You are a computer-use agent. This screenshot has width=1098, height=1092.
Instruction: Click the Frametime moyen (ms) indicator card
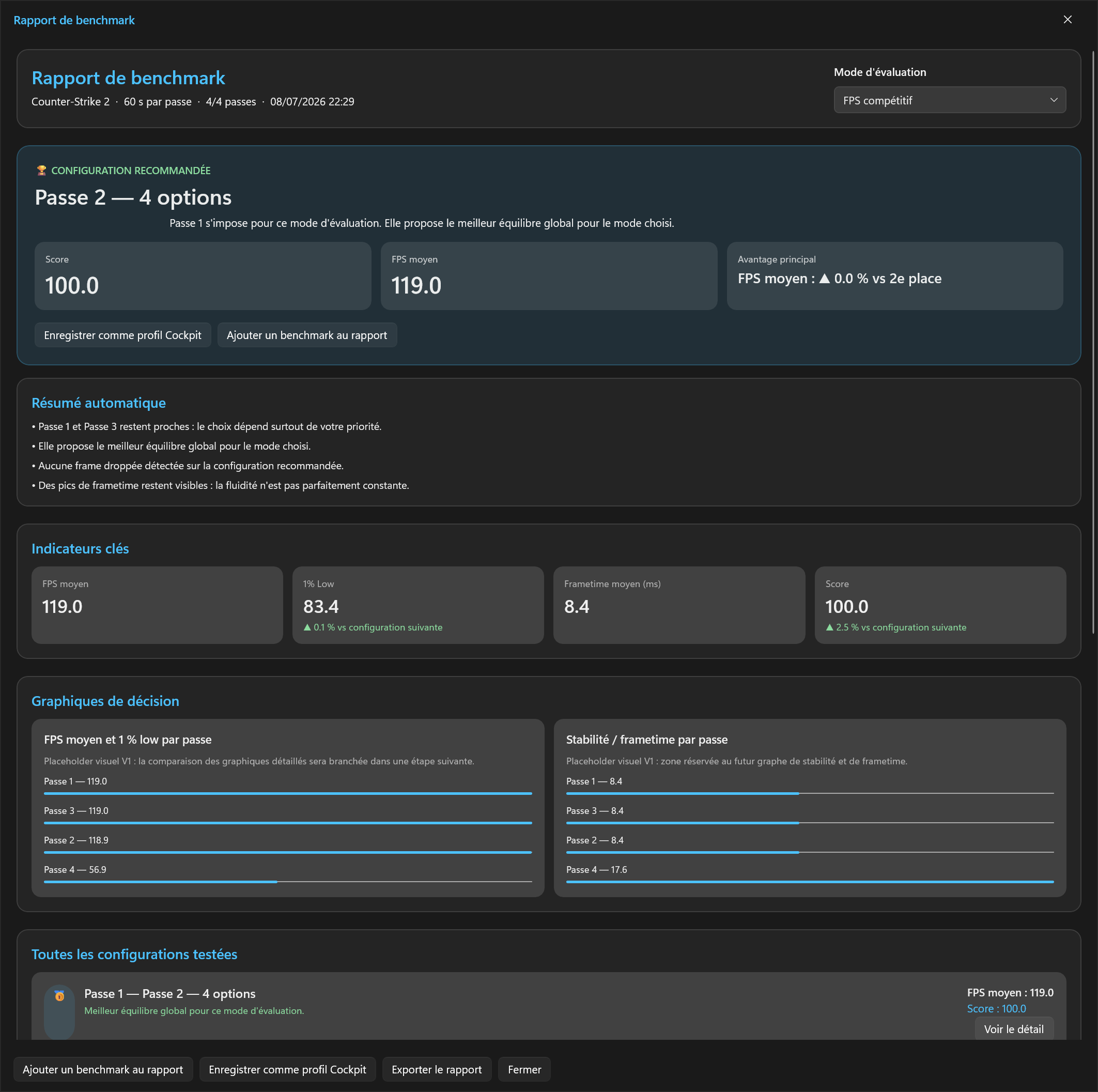pyautogui.click(x=679, y=605)
